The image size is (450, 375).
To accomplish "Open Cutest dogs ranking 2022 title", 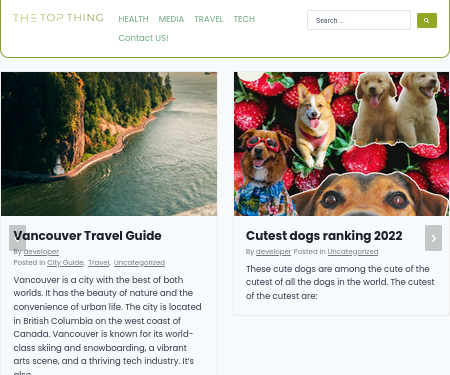I will pos(324,236).
